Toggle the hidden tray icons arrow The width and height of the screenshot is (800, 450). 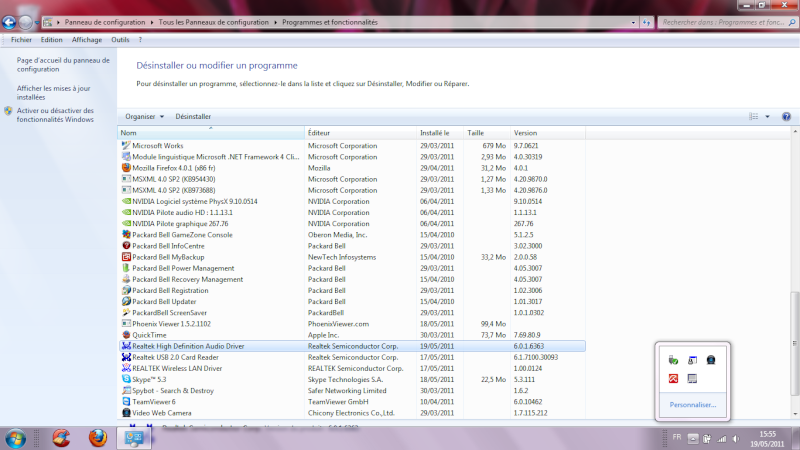(692, 439)
